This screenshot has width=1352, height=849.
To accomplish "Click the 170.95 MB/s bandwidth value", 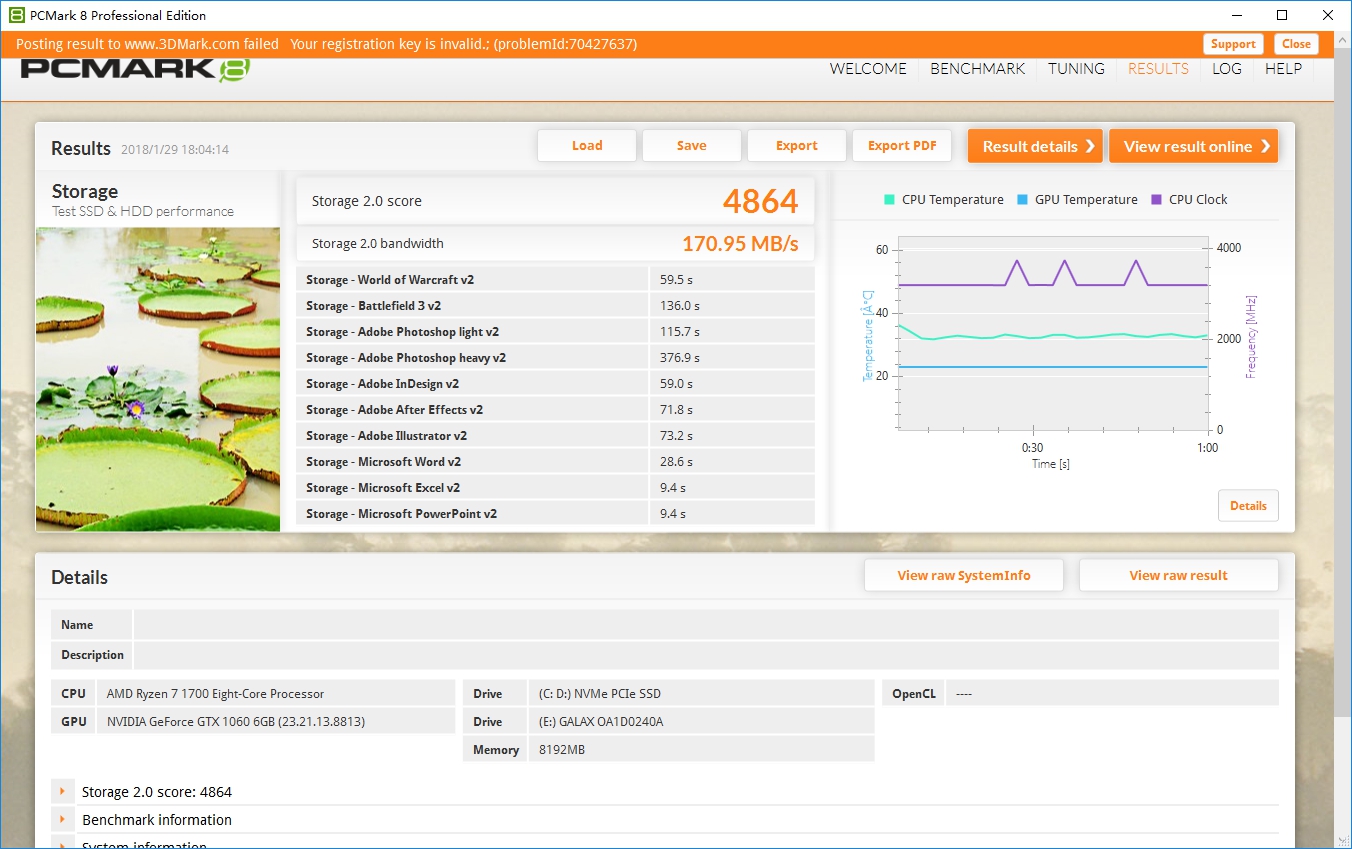I will [740, 243].
